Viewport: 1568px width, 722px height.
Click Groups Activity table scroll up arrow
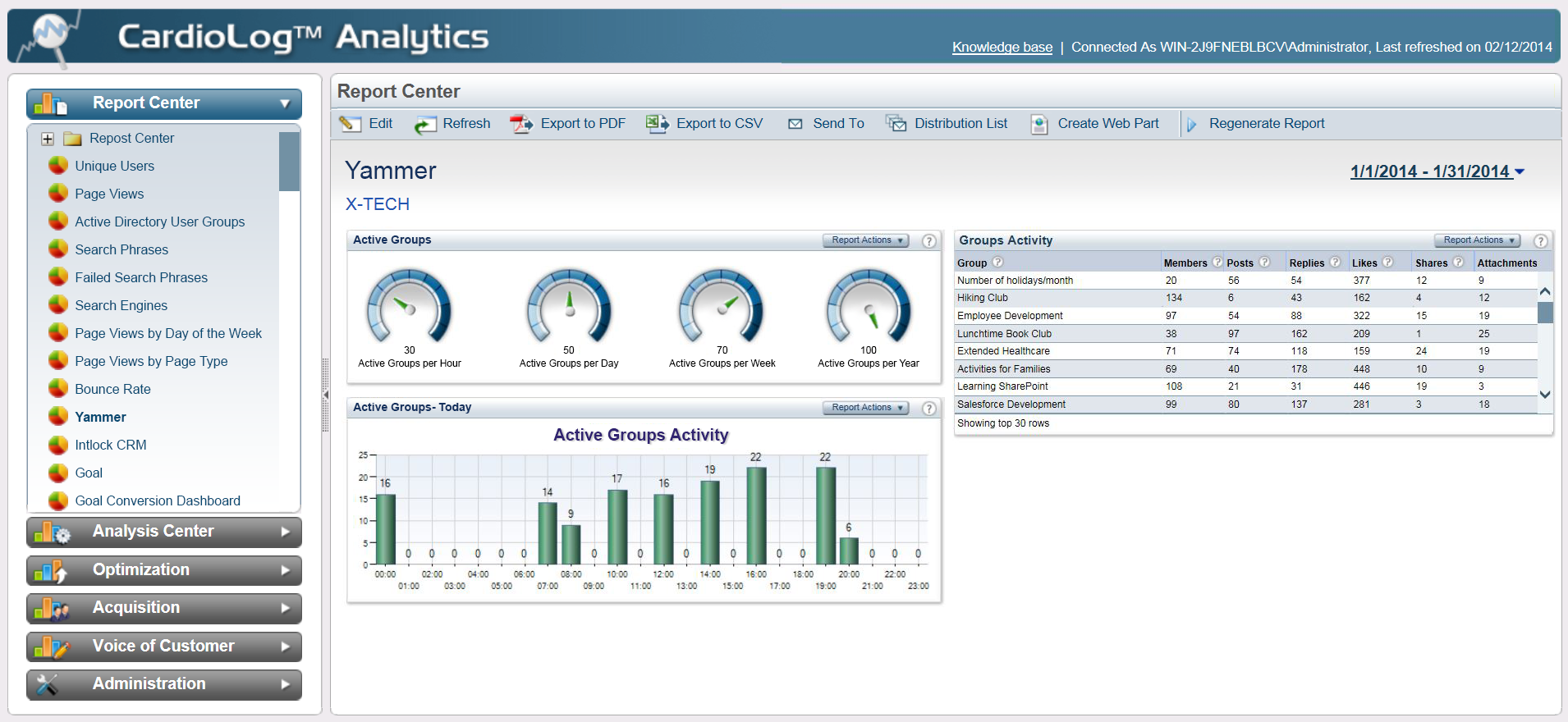point(1545,291)
